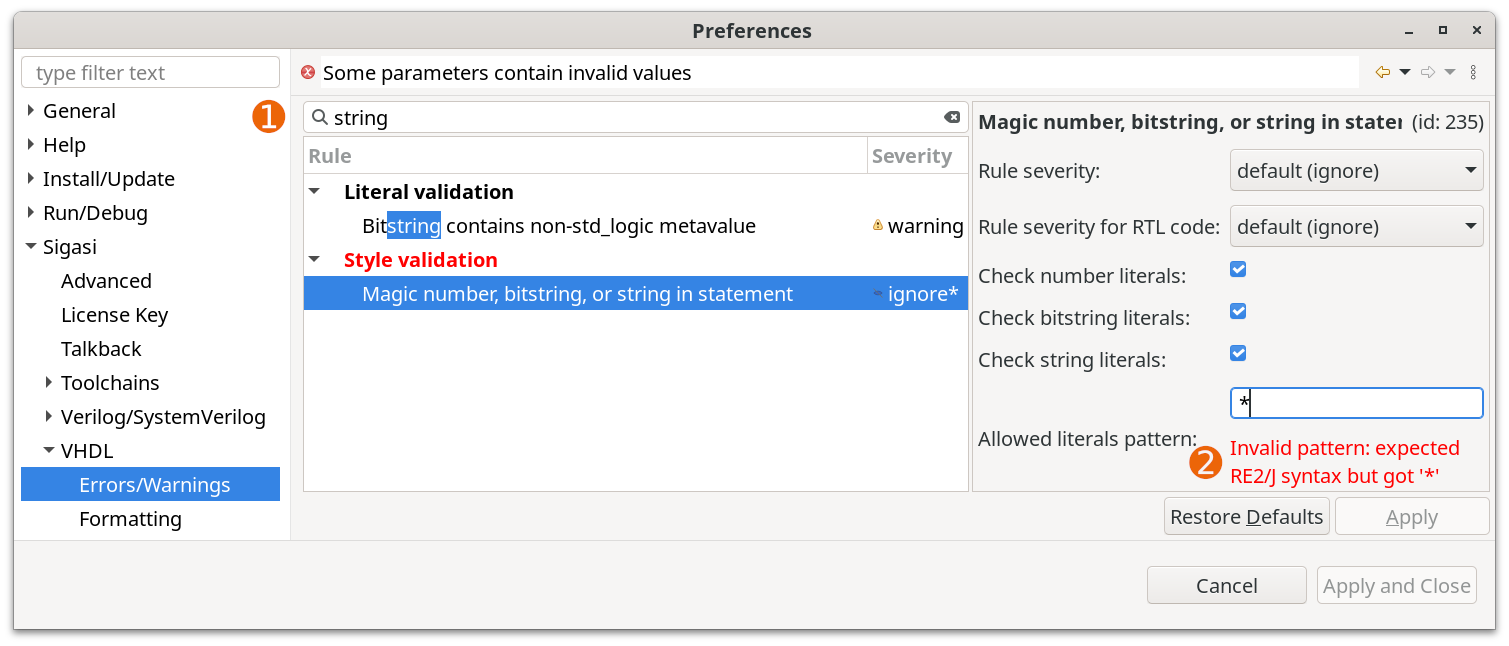Viewport: 1509px width, 646px height.
Task: Uncheck Check number literals
Action: pos(1238,270)
